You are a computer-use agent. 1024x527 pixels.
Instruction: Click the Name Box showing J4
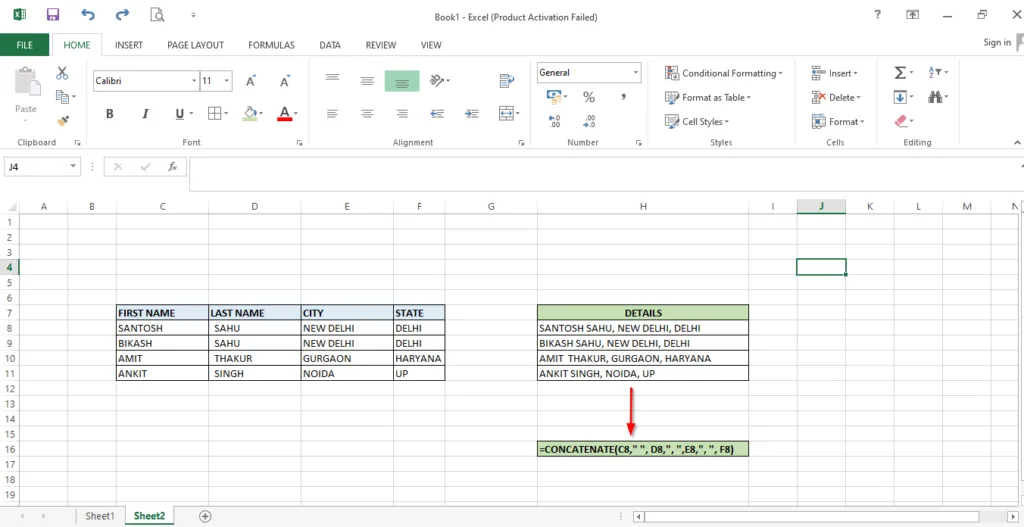pos(42,167)
